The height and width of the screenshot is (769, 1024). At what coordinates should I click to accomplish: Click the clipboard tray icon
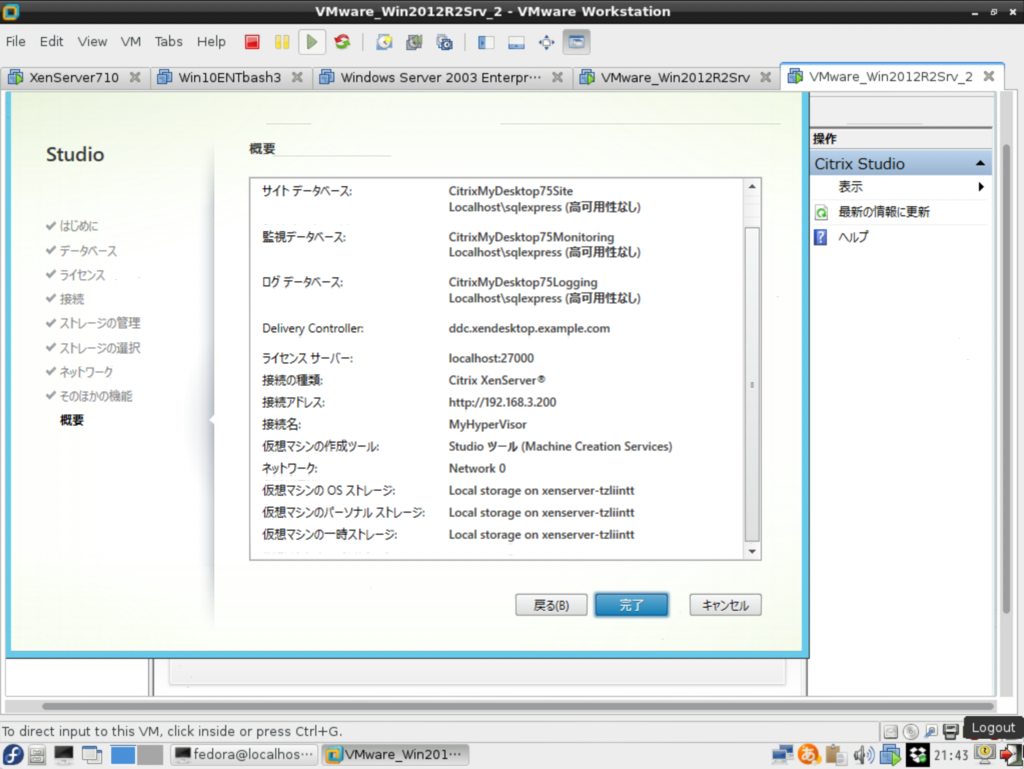click(835, 755)
